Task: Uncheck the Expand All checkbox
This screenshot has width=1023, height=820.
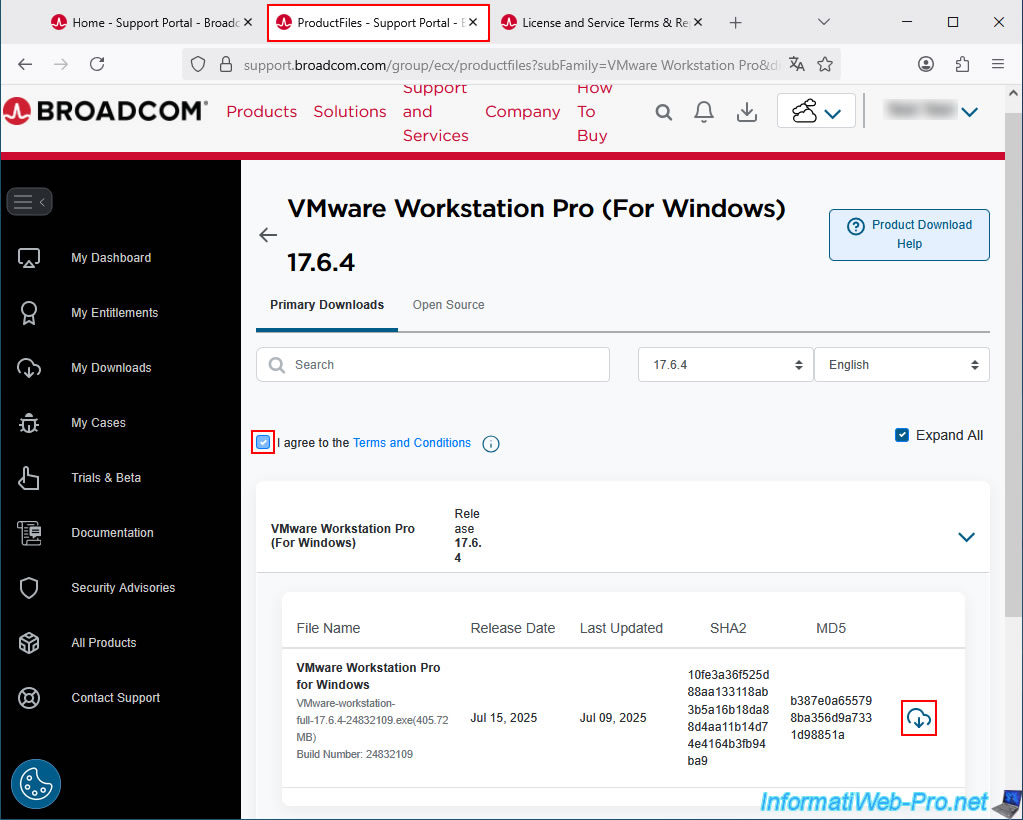Action: (902, 435)
